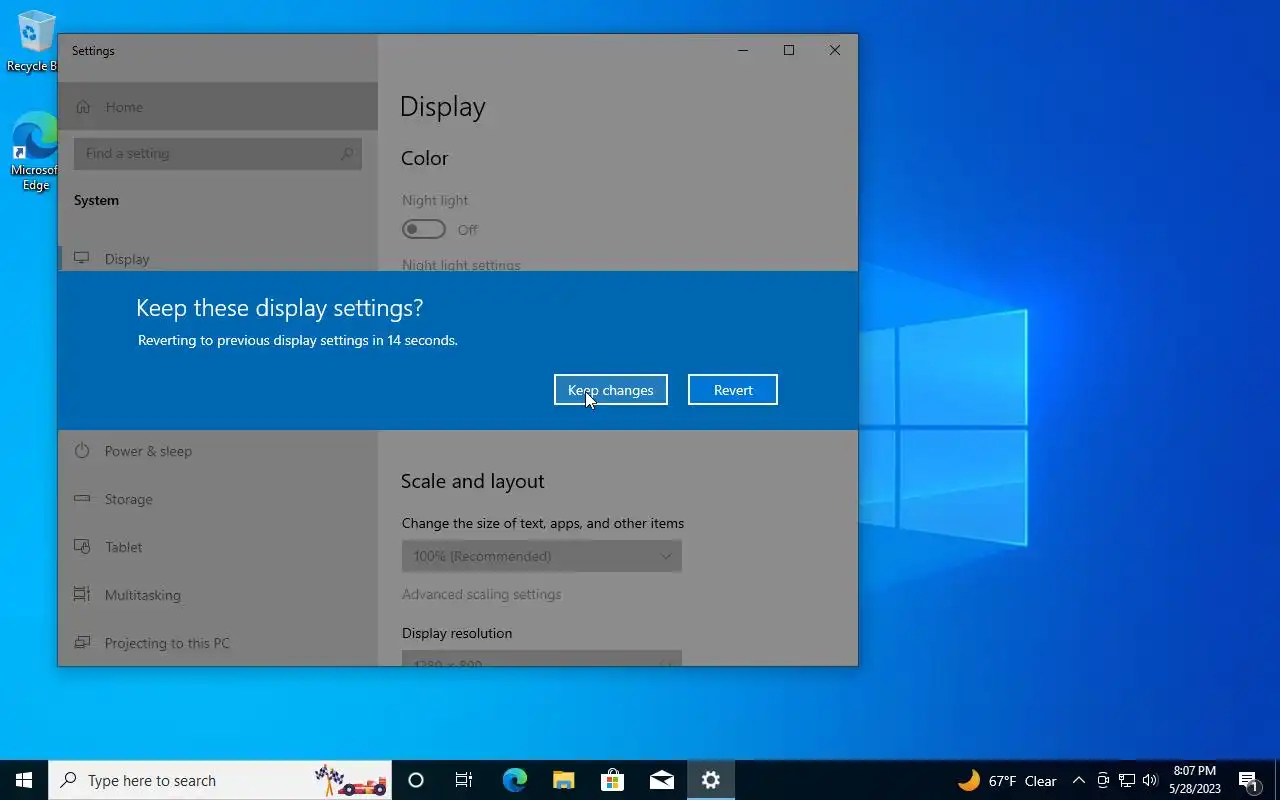The image size is (1280, 800).
Task: Click the Find a setting search field
Action: point(217,153)
